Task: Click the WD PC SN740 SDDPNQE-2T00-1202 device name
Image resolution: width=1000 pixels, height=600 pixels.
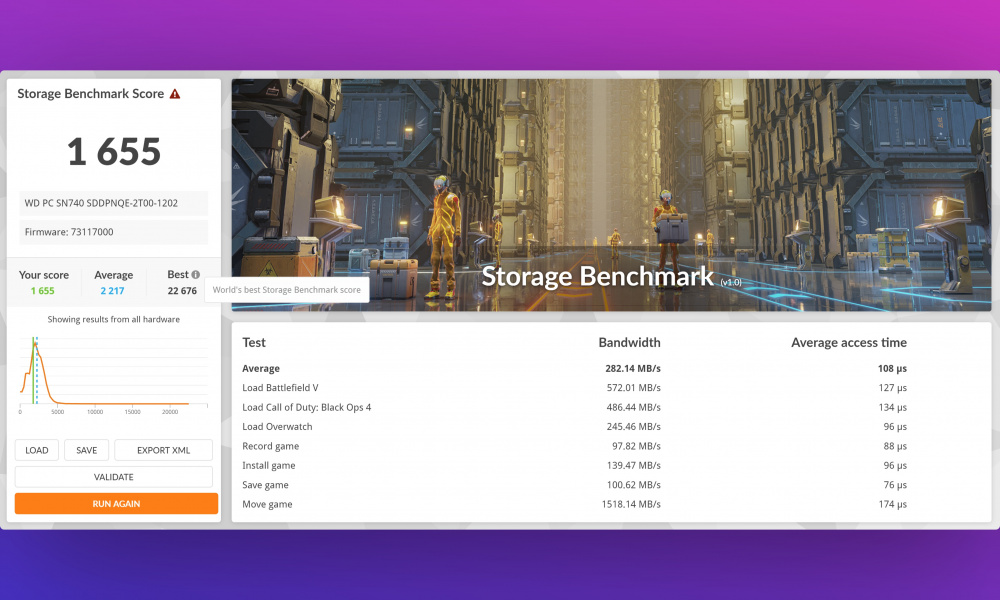Action: 101,203
